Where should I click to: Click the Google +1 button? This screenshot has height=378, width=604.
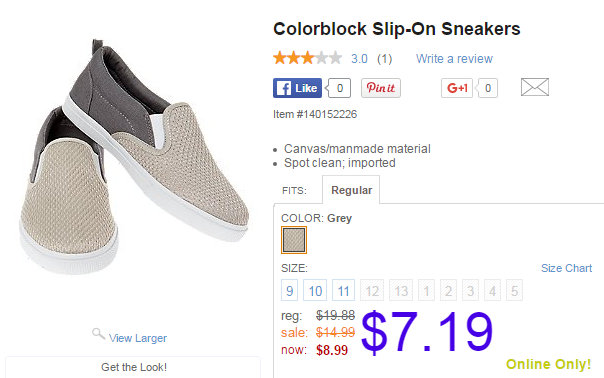pyautogui.click(x=457, y=88)
